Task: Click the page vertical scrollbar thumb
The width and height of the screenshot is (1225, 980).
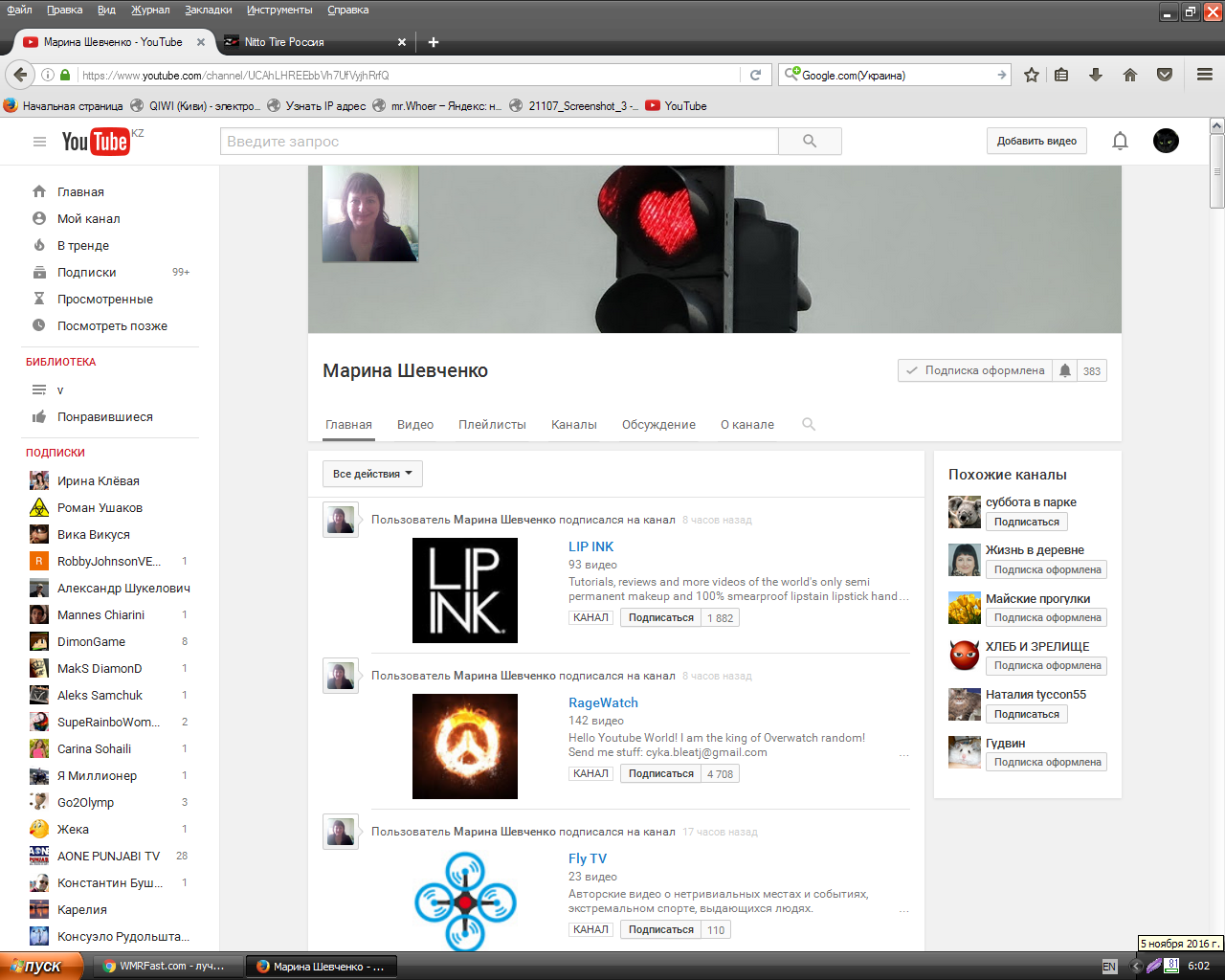Action: (x=1216, y=171)
